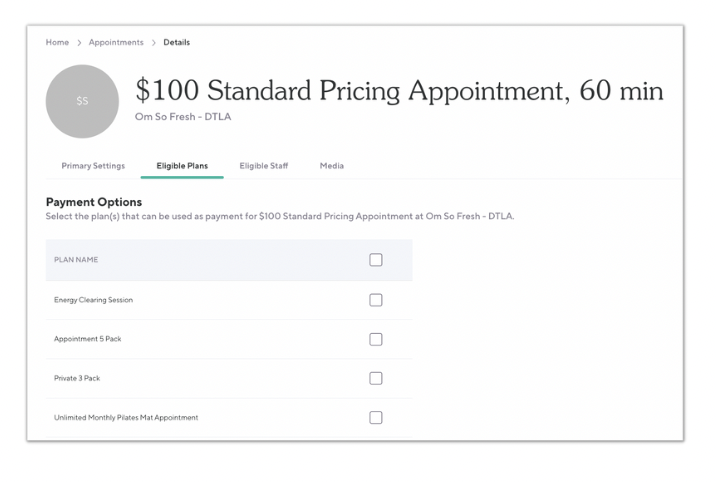Click the Energy Clearing Session plan name
The image size is (716, 482).
click(x=93, y=300)
